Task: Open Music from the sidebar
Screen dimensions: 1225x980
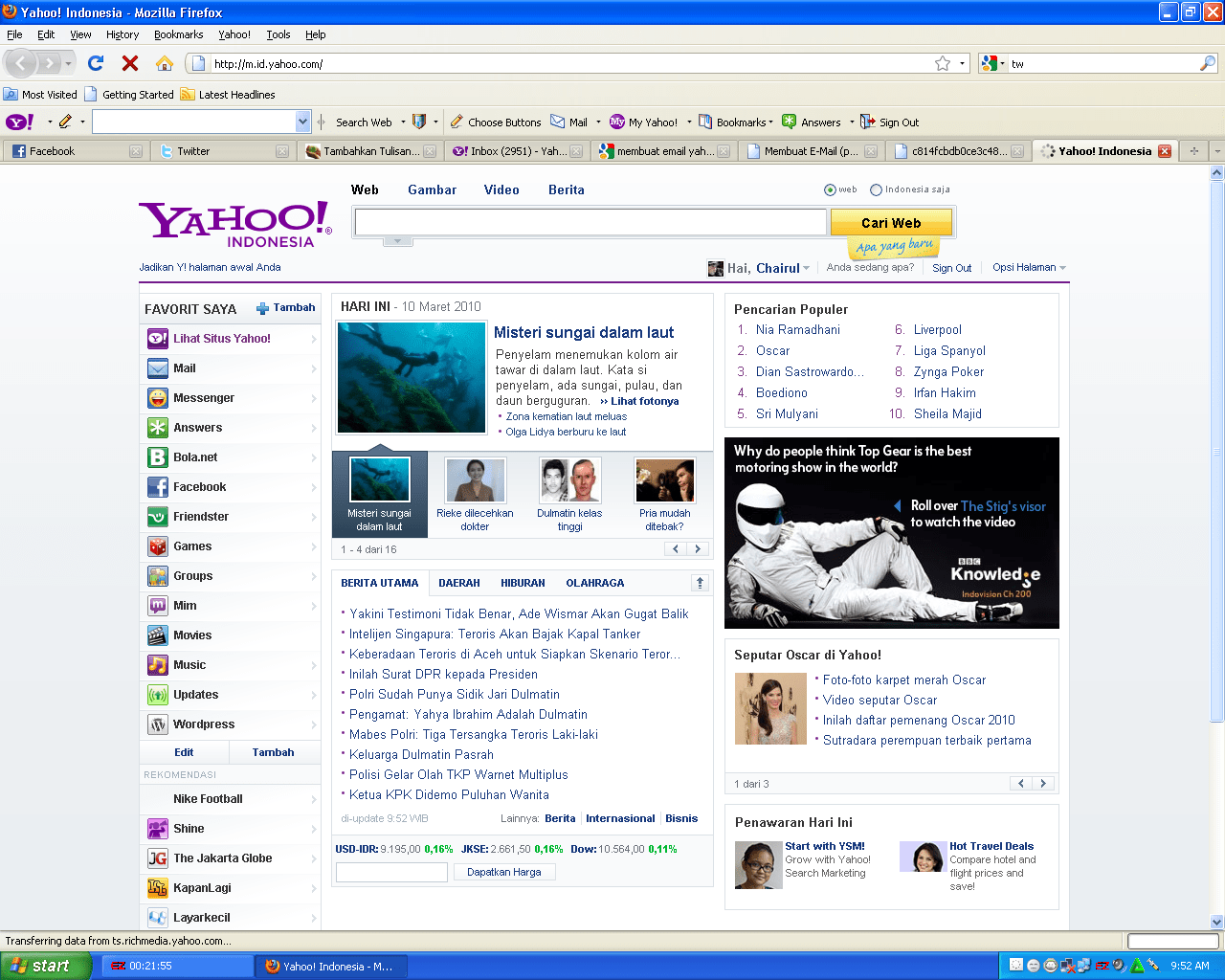Action: 230,665
